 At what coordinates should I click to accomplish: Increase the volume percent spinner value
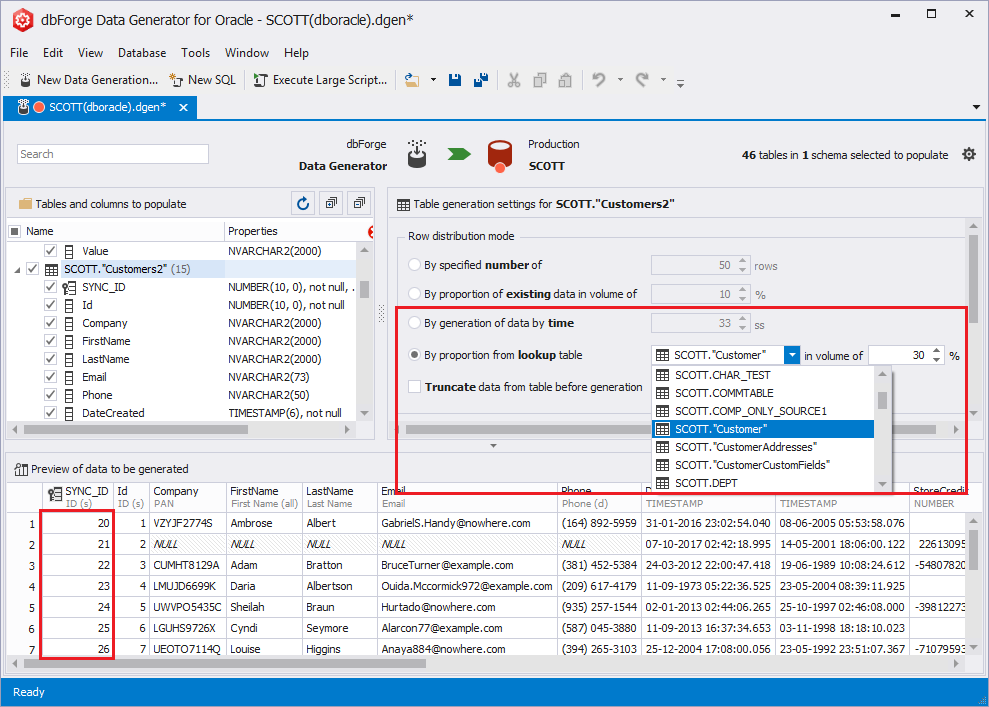pyautogui.click(x=937, y=350)
